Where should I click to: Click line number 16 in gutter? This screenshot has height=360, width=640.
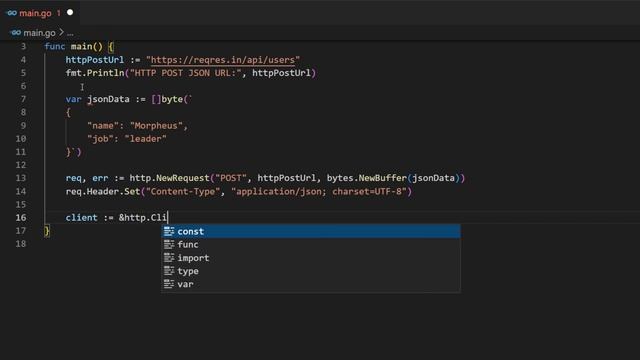(21, 218)
